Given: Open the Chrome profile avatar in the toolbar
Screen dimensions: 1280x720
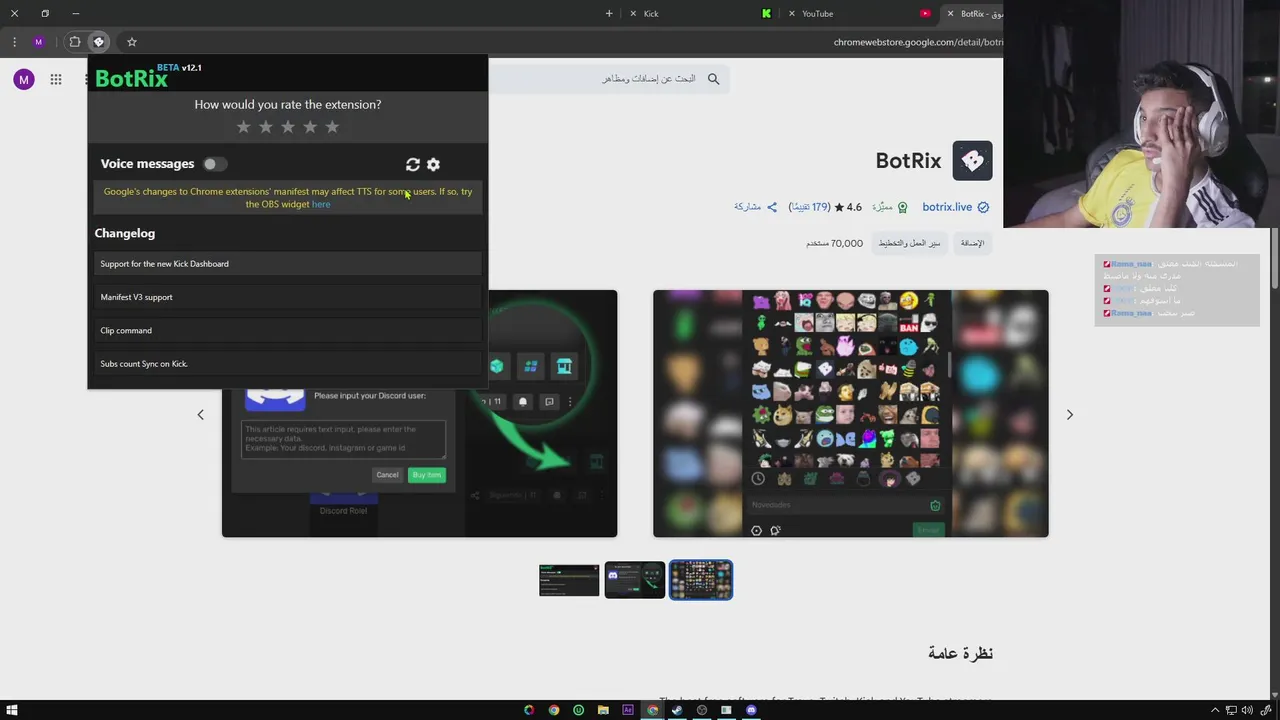Looking at the screenshot, I should [x=39, y=42].
